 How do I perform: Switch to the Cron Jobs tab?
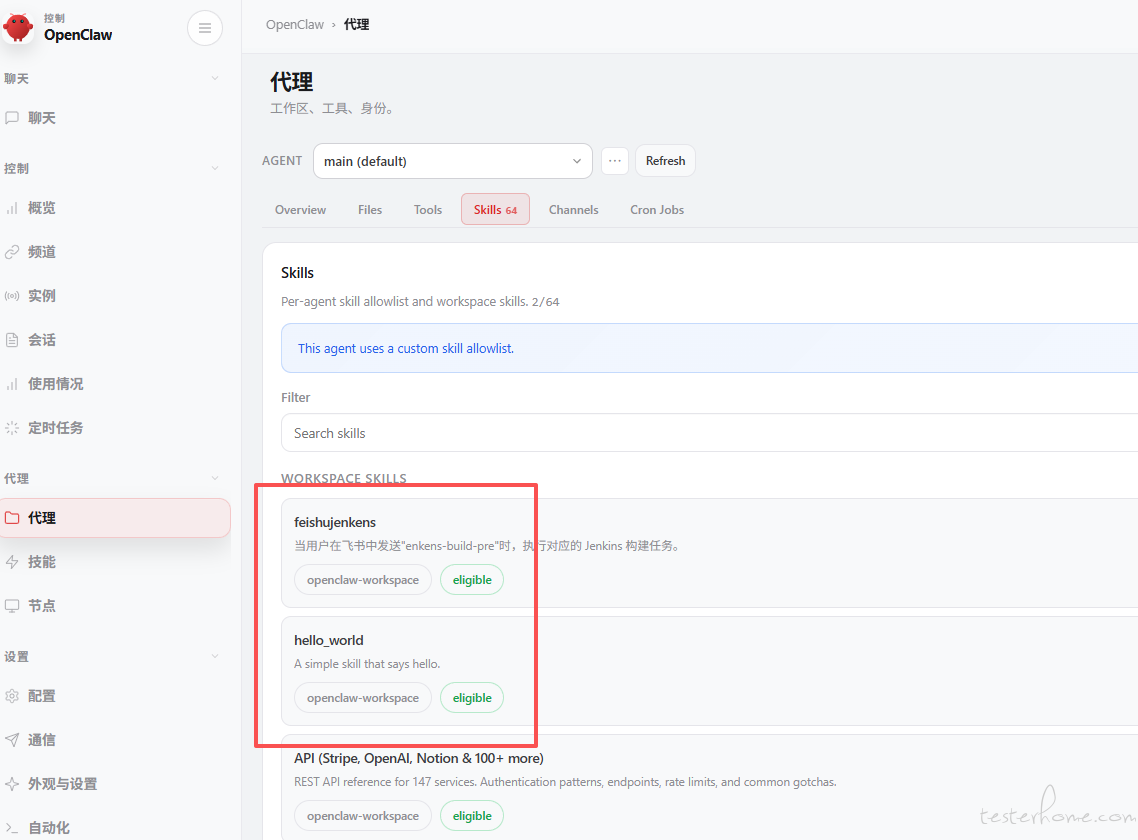tap(656, 210)
